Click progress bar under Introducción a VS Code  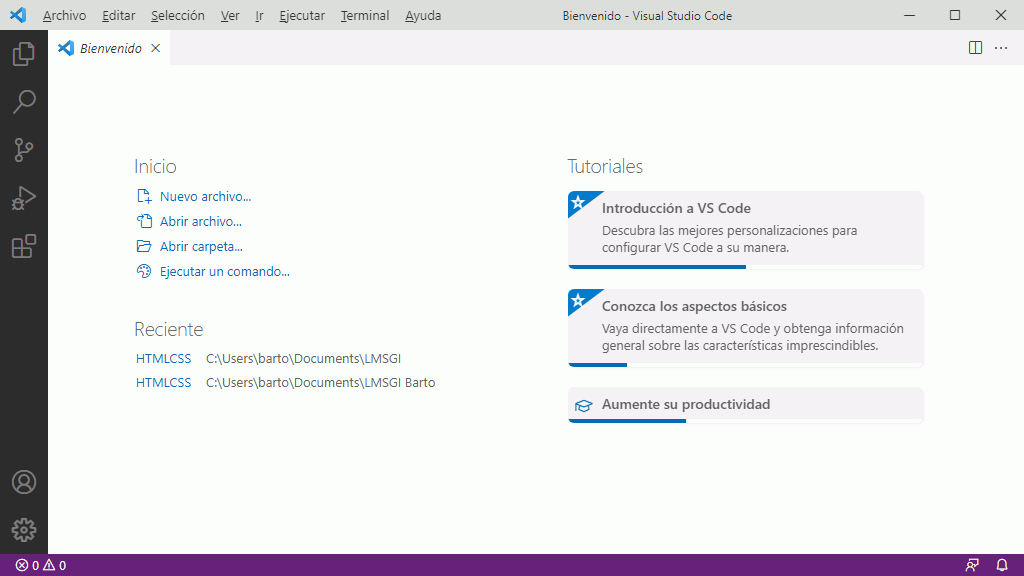(746, 266)
